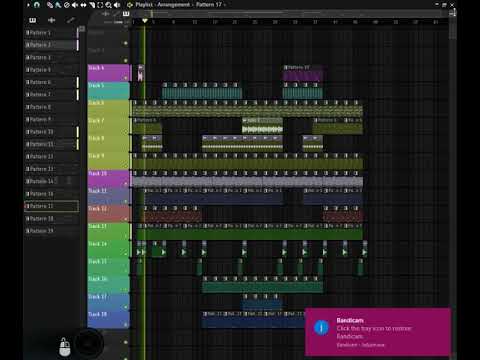Mute Track 11 using its header dot
Image resolution: width=480 pixels, height=360 pixels.
click(126, 201)
